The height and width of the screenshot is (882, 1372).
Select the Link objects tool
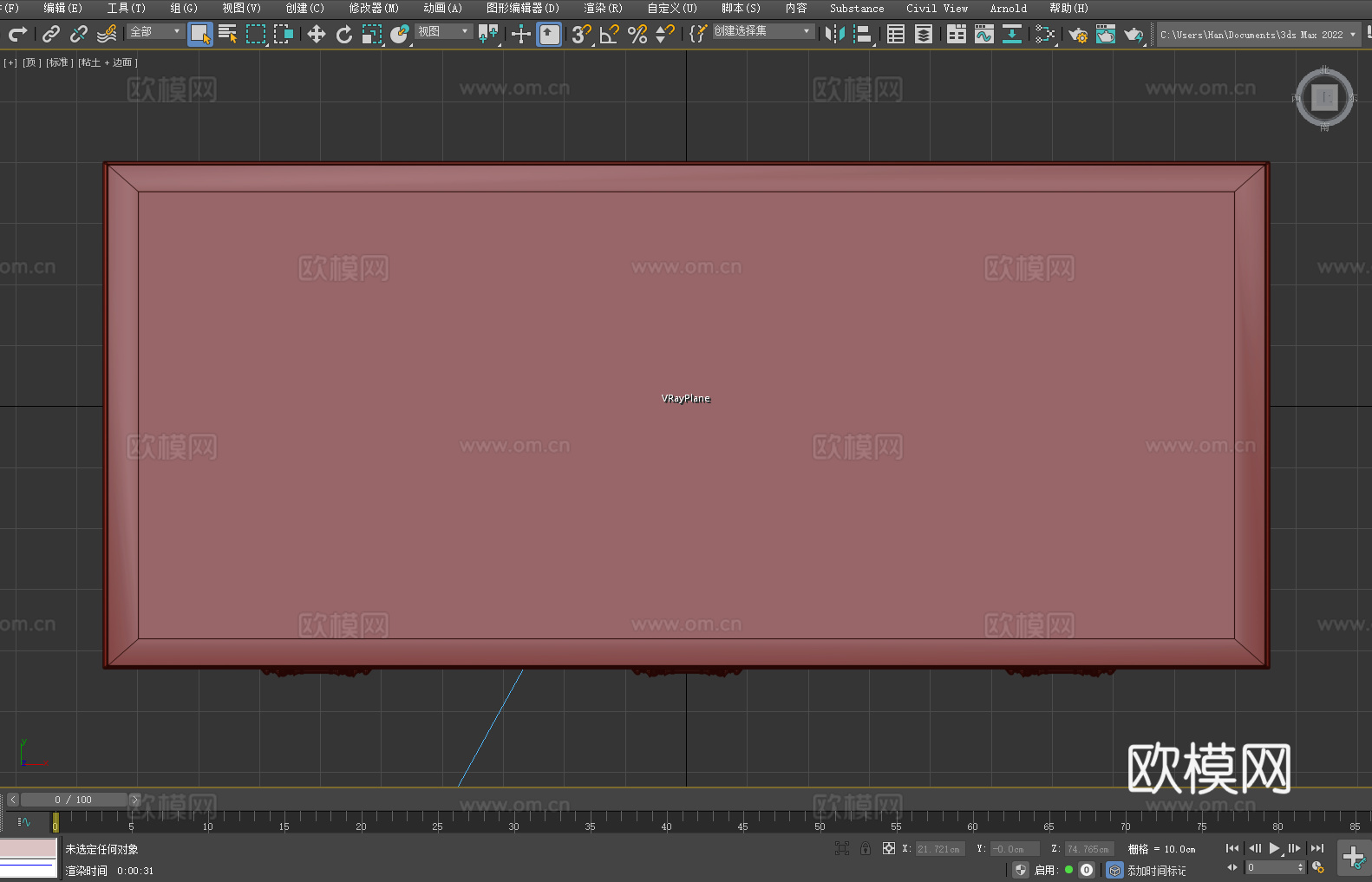click(x=51, y=34)
